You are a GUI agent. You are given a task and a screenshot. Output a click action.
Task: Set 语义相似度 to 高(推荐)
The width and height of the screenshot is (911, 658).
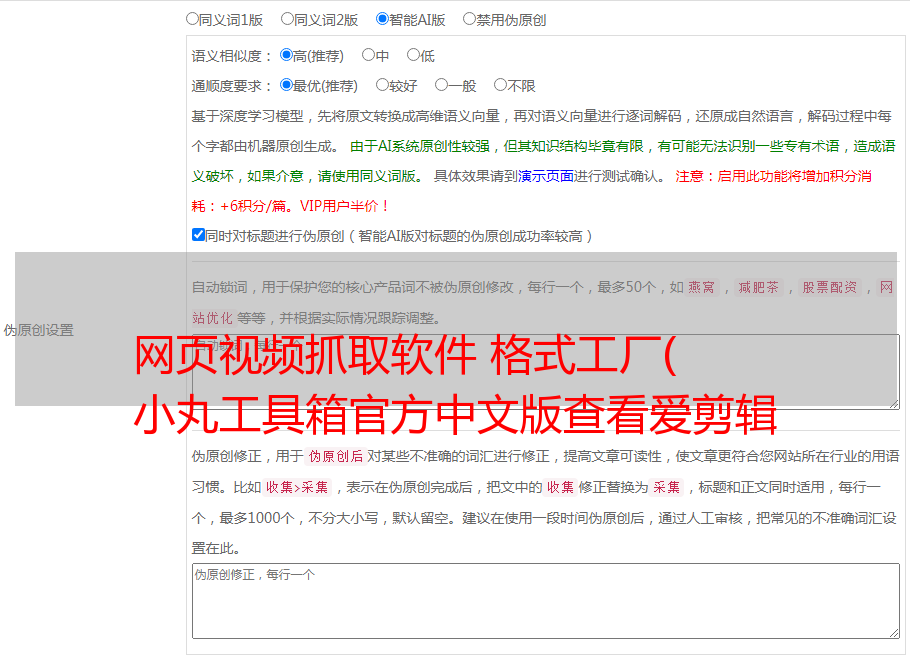coord(286,55)
